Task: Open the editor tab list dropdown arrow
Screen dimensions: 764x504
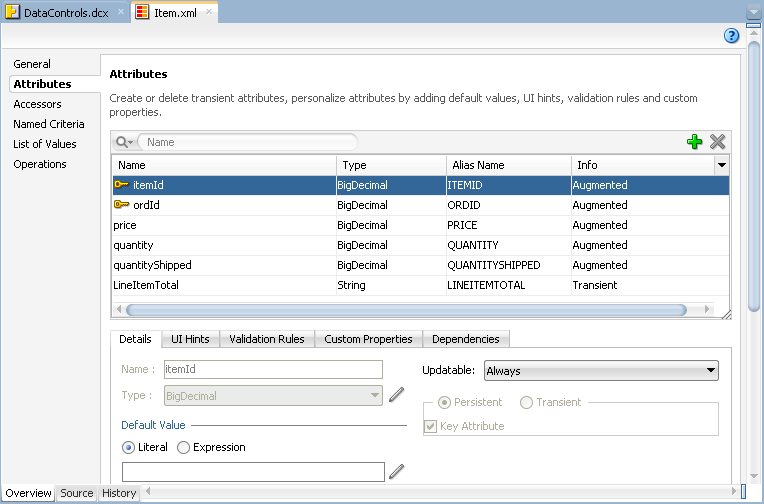Action: (x=754, y=12)
